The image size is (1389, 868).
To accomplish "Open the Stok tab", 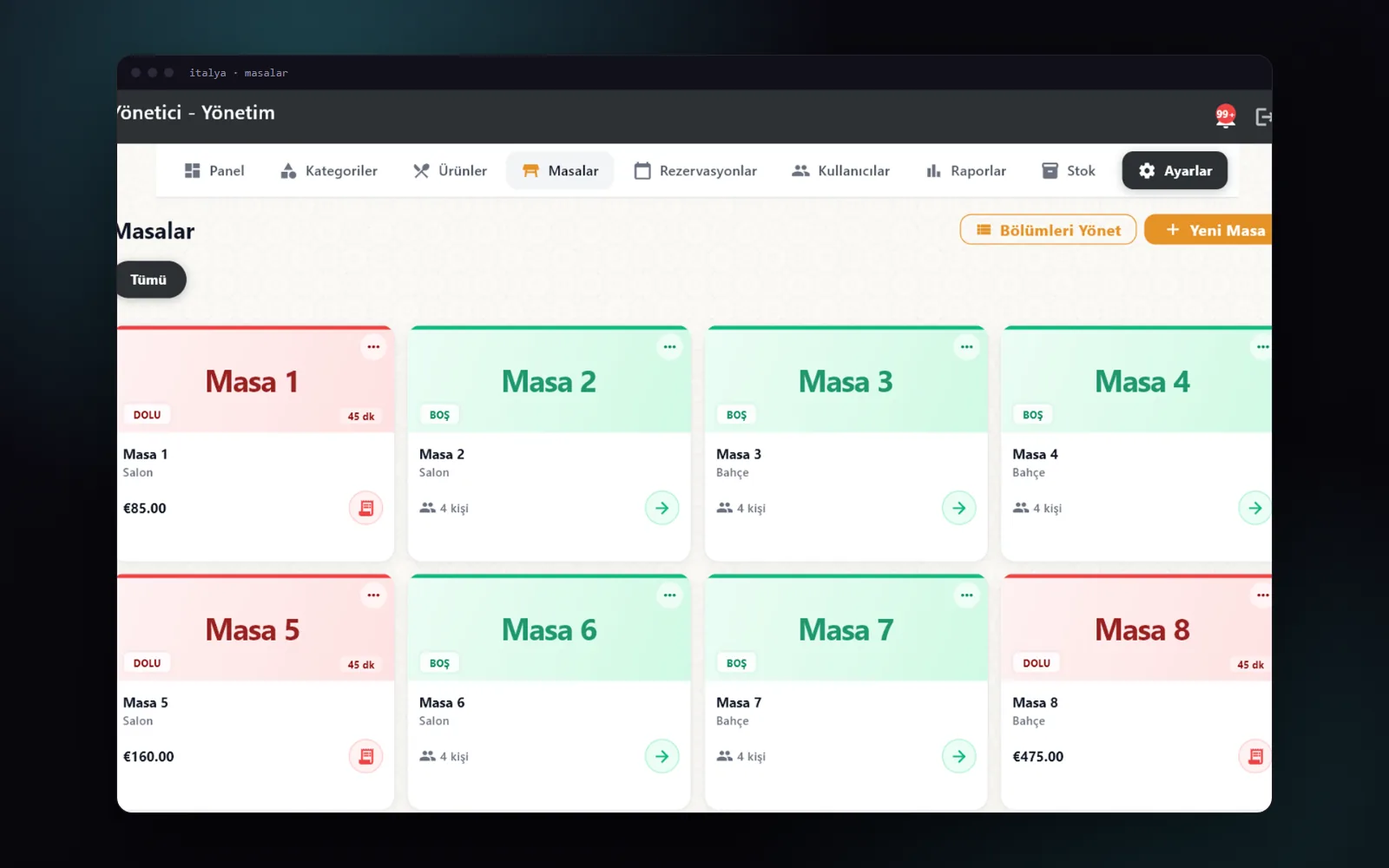I will (1069, 171).
